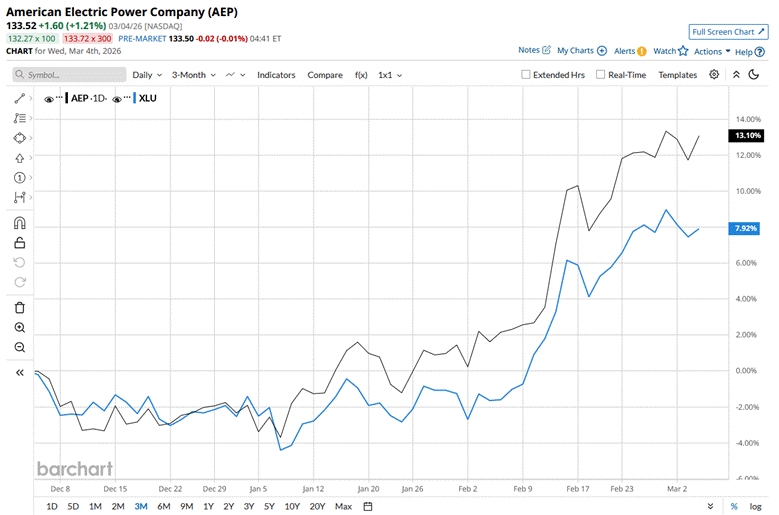Delete drawings with the trash icon
The height and width of the screenshot is (515, 779).
point(20,307)
